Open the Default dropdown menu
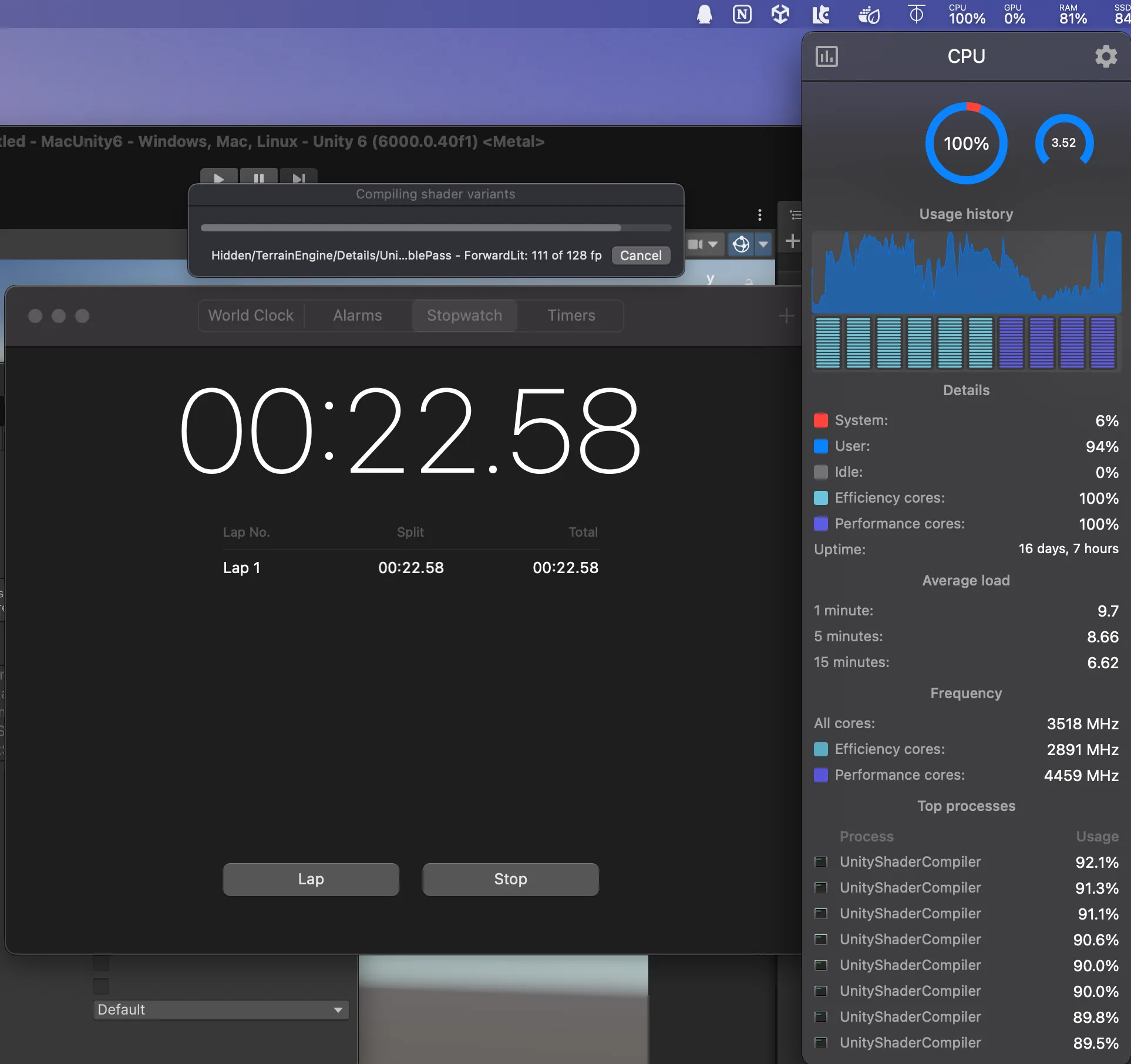This screenshot has height=1064, width=1131. click(221, 1009)
